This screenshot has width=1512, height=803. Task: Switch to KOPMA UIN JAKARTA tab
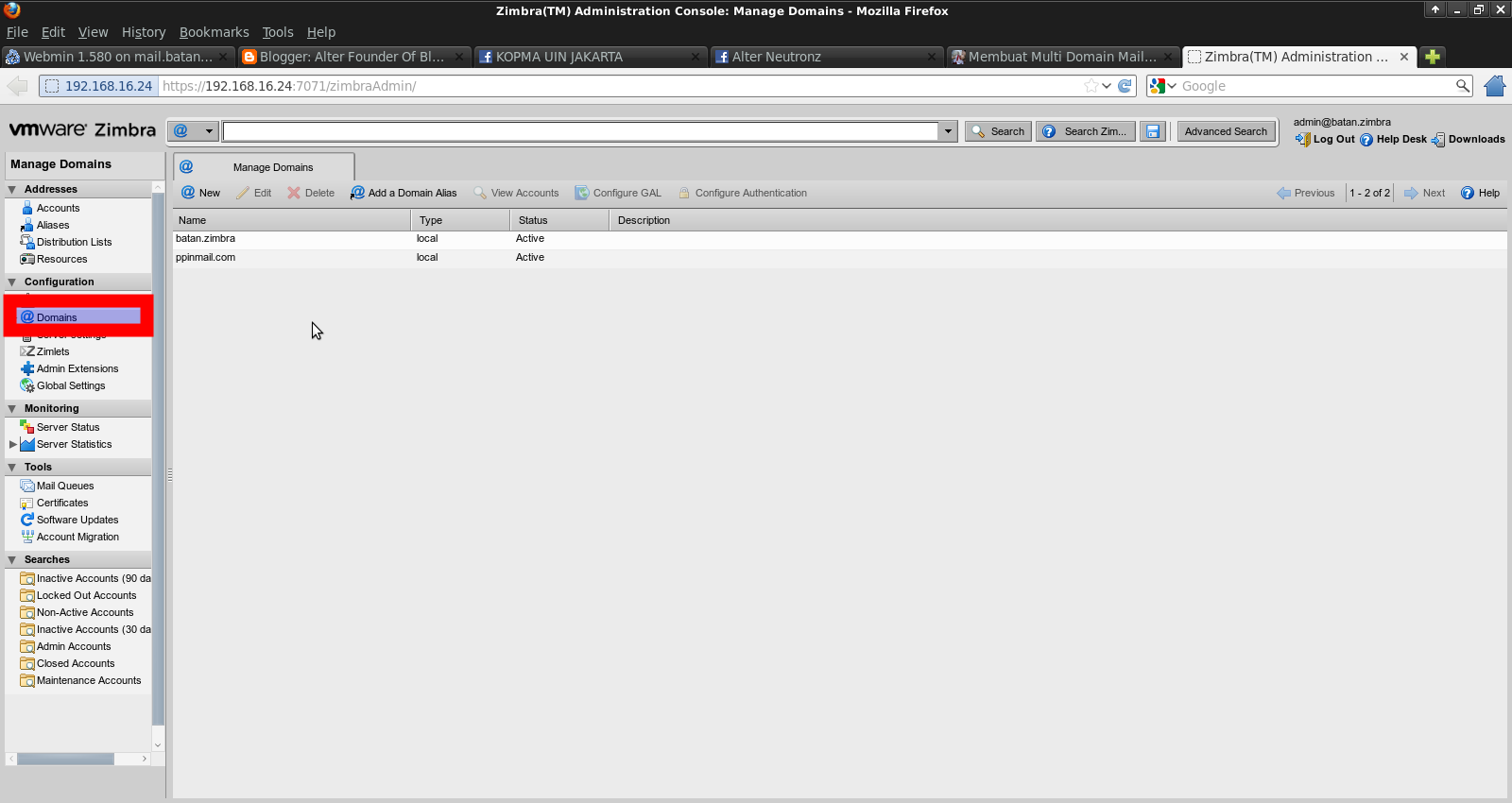tap(591, 57)
